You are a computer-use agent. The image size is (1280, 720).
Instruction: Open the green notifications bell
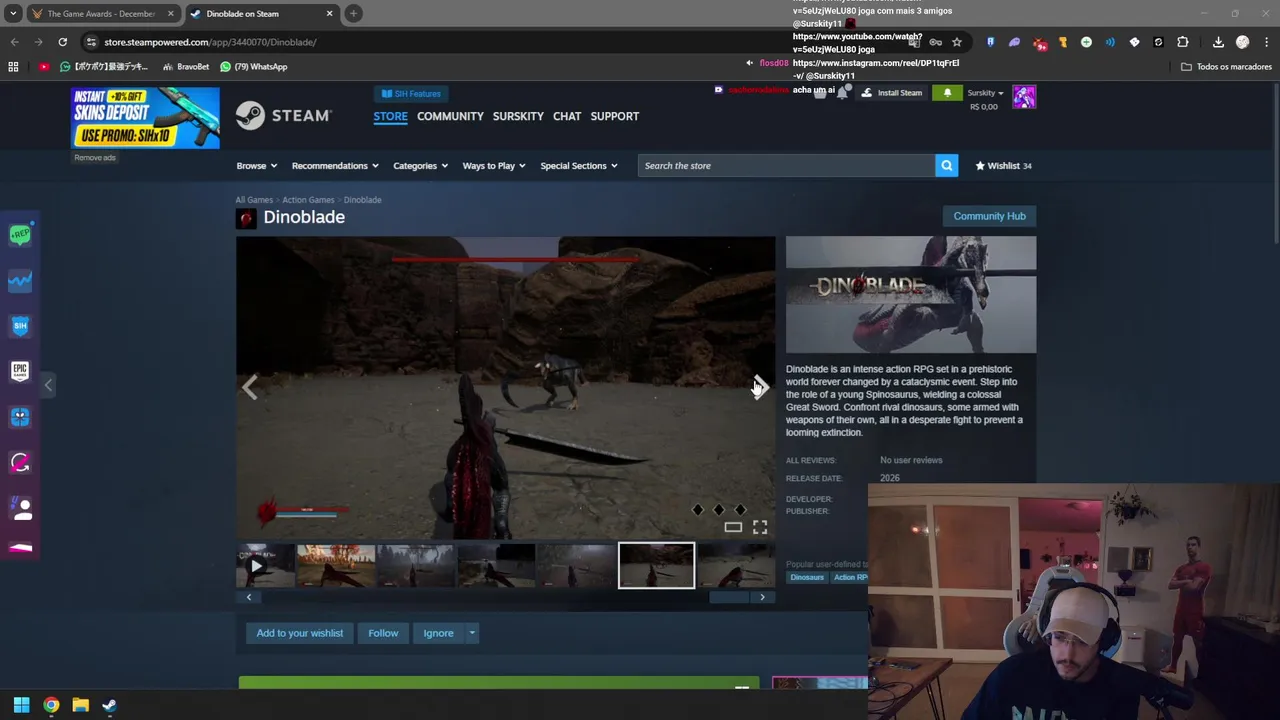pyautogui.click(x=947, y=93)
